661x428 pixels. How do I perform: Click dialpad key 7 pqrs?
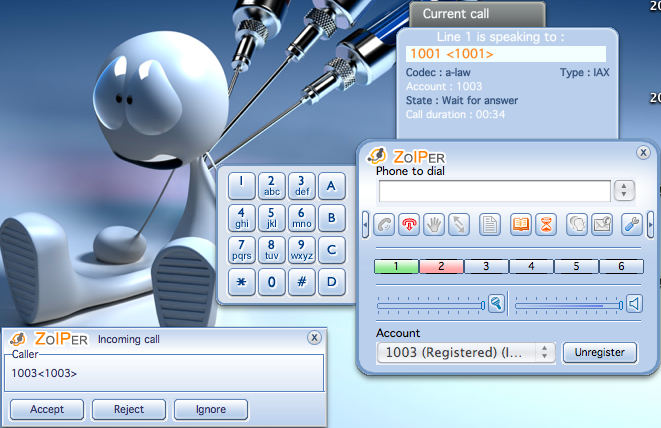241,250
